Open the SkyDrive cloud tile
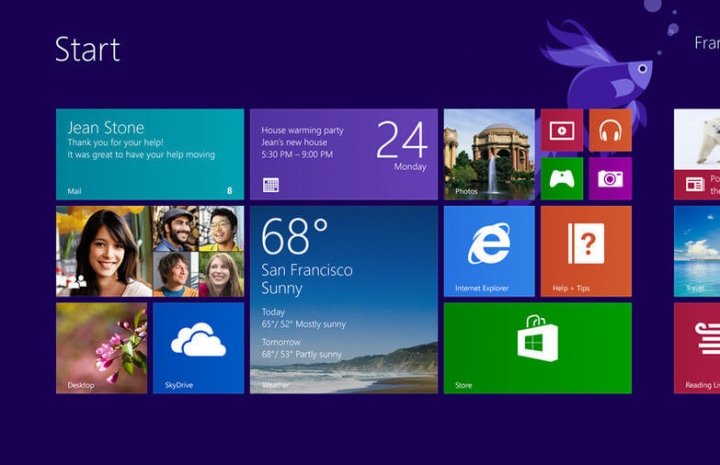This screenshot has width=720, height=465. (x=198, y=347)
